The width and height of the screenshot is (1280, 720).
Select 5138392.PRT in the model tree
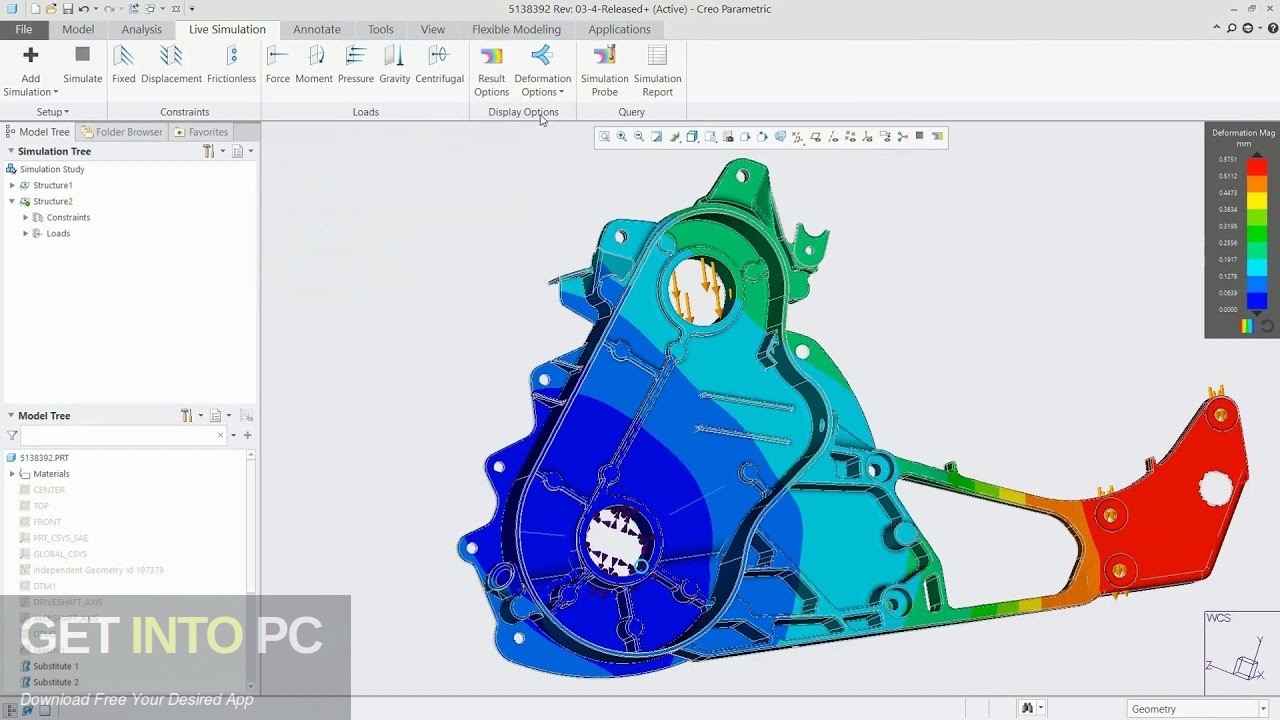[x=44, y=458]
